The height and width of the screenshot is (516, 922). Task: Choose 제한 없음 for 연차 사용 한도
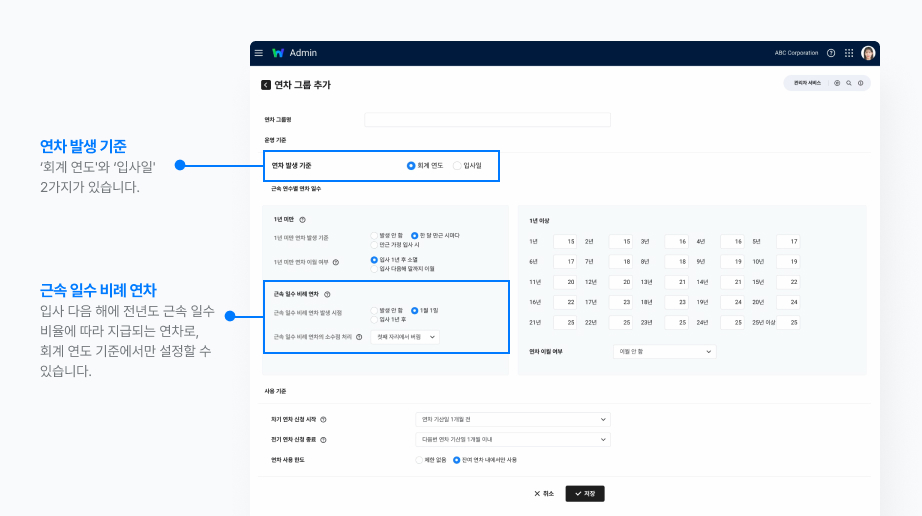419,460
